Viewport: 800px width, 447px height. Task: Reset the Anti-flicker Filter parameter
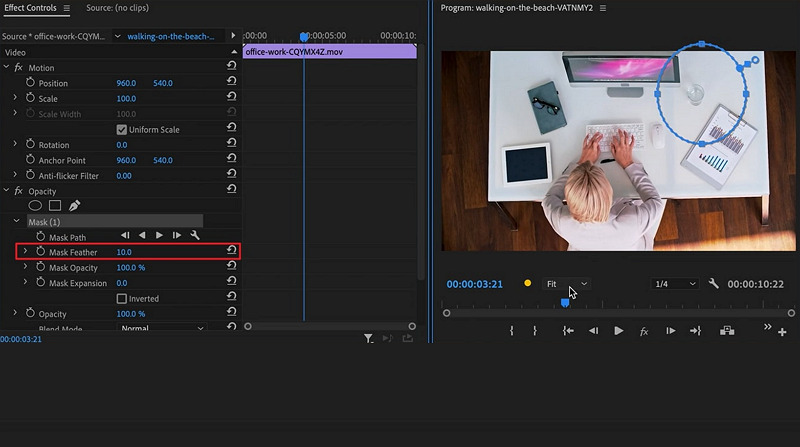[232, 173]
